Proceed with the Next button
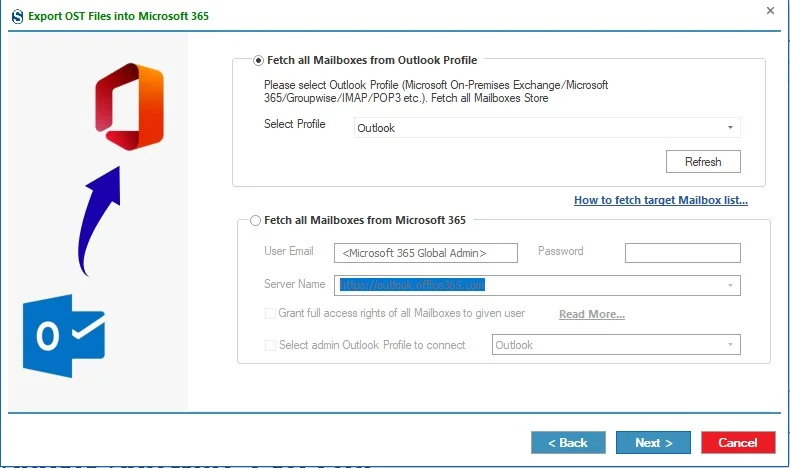This screenshot has height=468, width=790. [x=653, y=443]
